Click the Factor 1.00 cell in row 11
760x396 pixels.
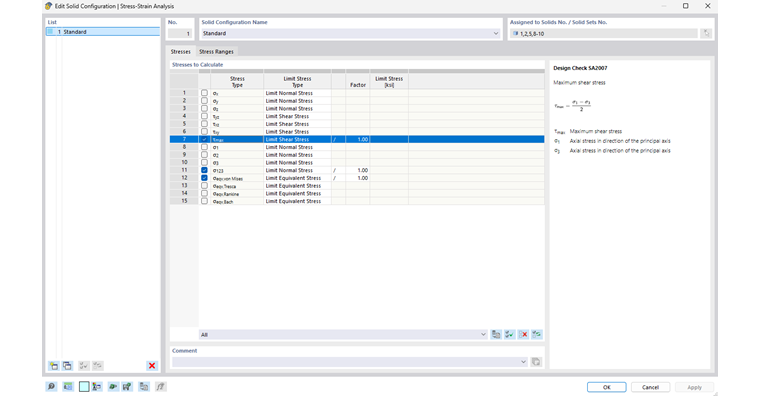click(358, 170)
